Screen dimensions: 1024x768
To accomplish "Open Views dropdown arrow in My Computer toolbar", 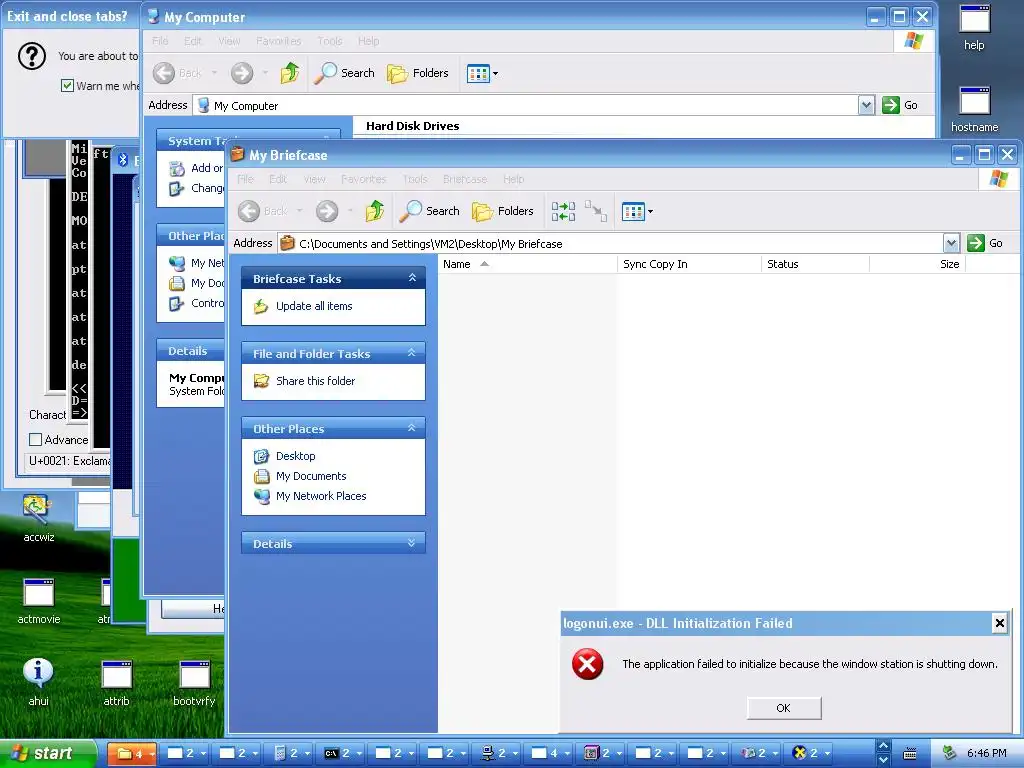I will (495, 73).
